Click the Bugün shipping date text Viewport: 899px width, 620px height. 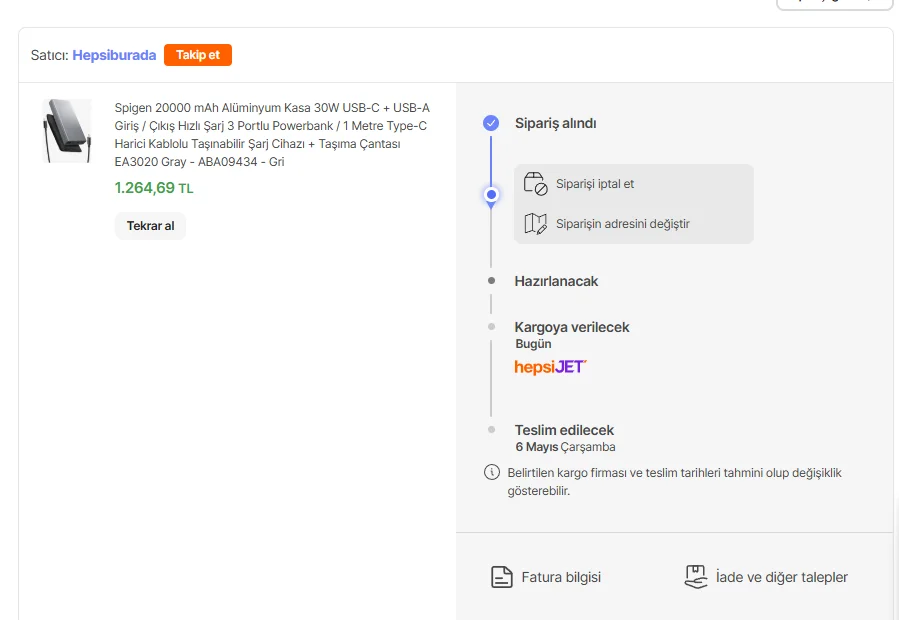tap(533, 344)
